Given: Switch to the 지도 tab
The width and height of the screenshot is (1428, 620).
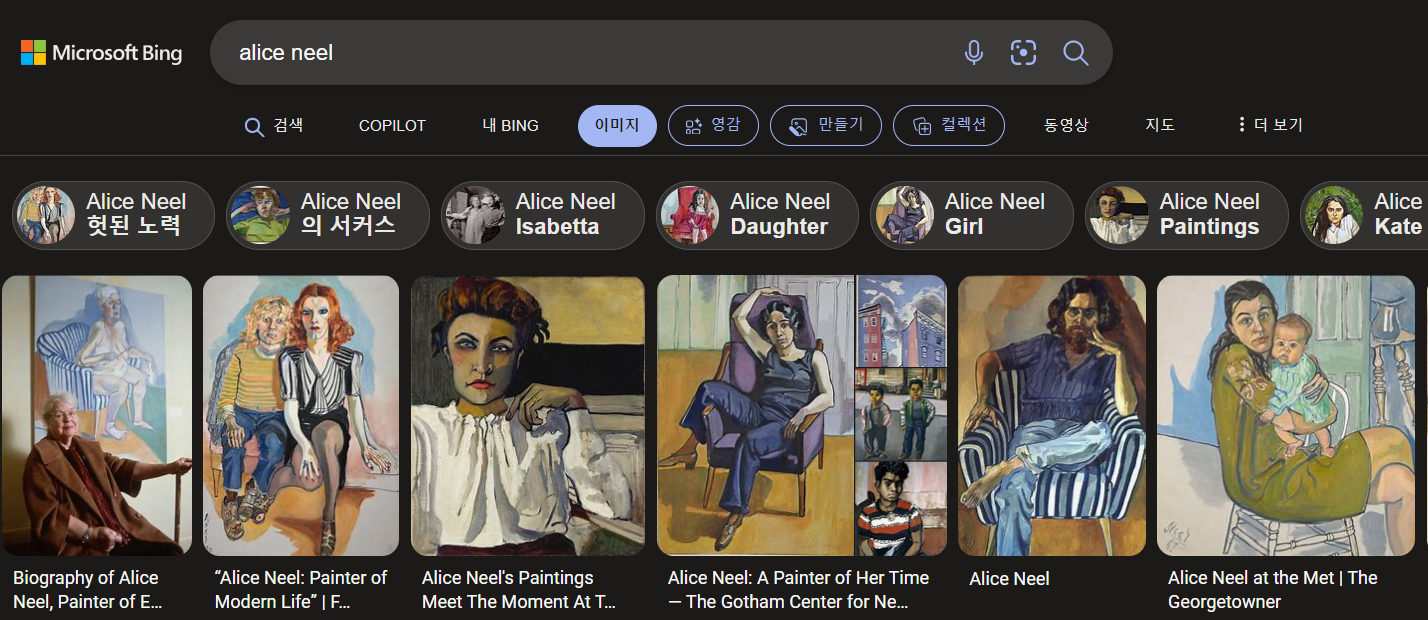Looking at the screenshot, I should point(1160,126).
